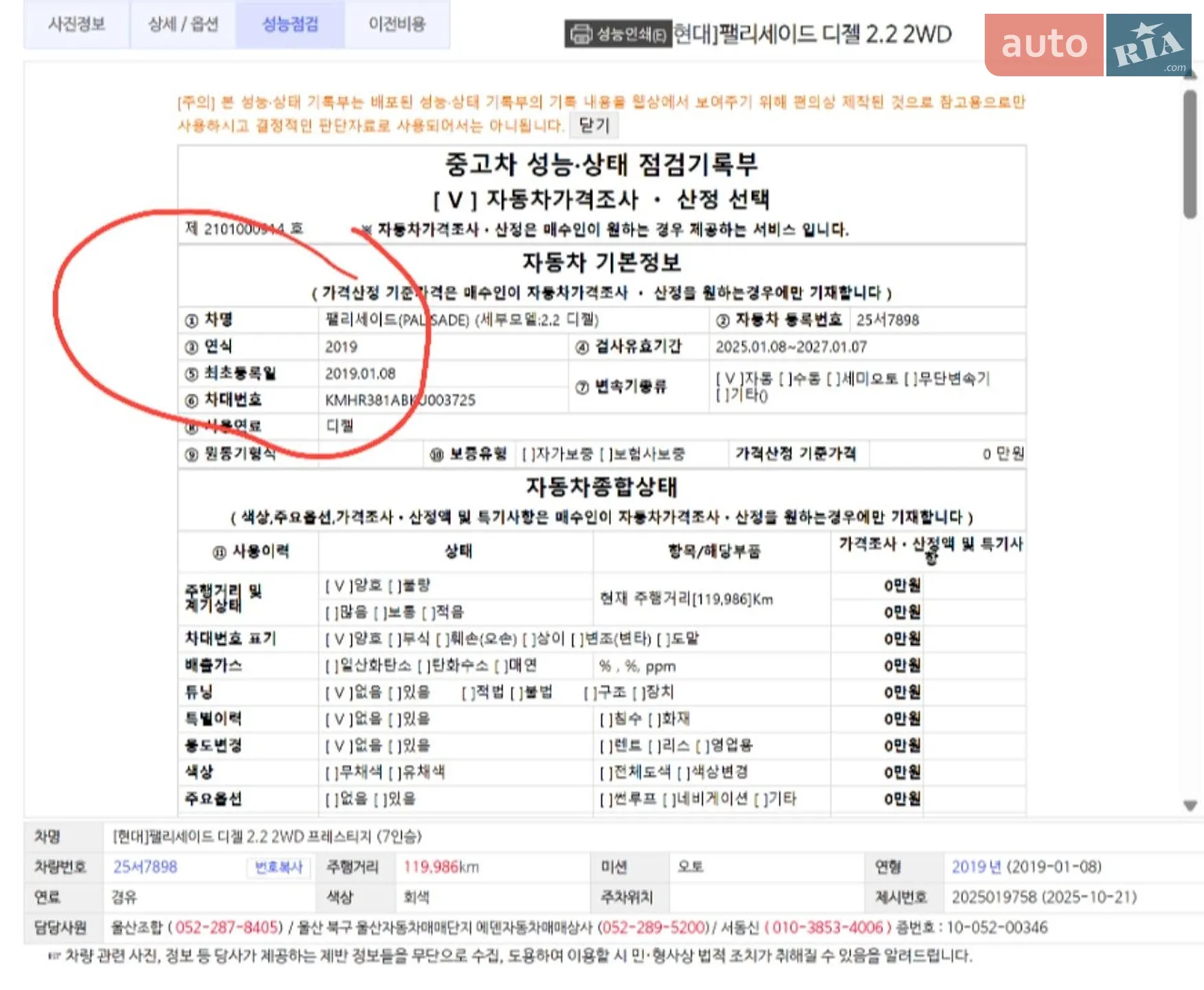Click the 디젤 fuel value
The width and height of the screenshot is (1204, 990).
click(x=339, y=426)
